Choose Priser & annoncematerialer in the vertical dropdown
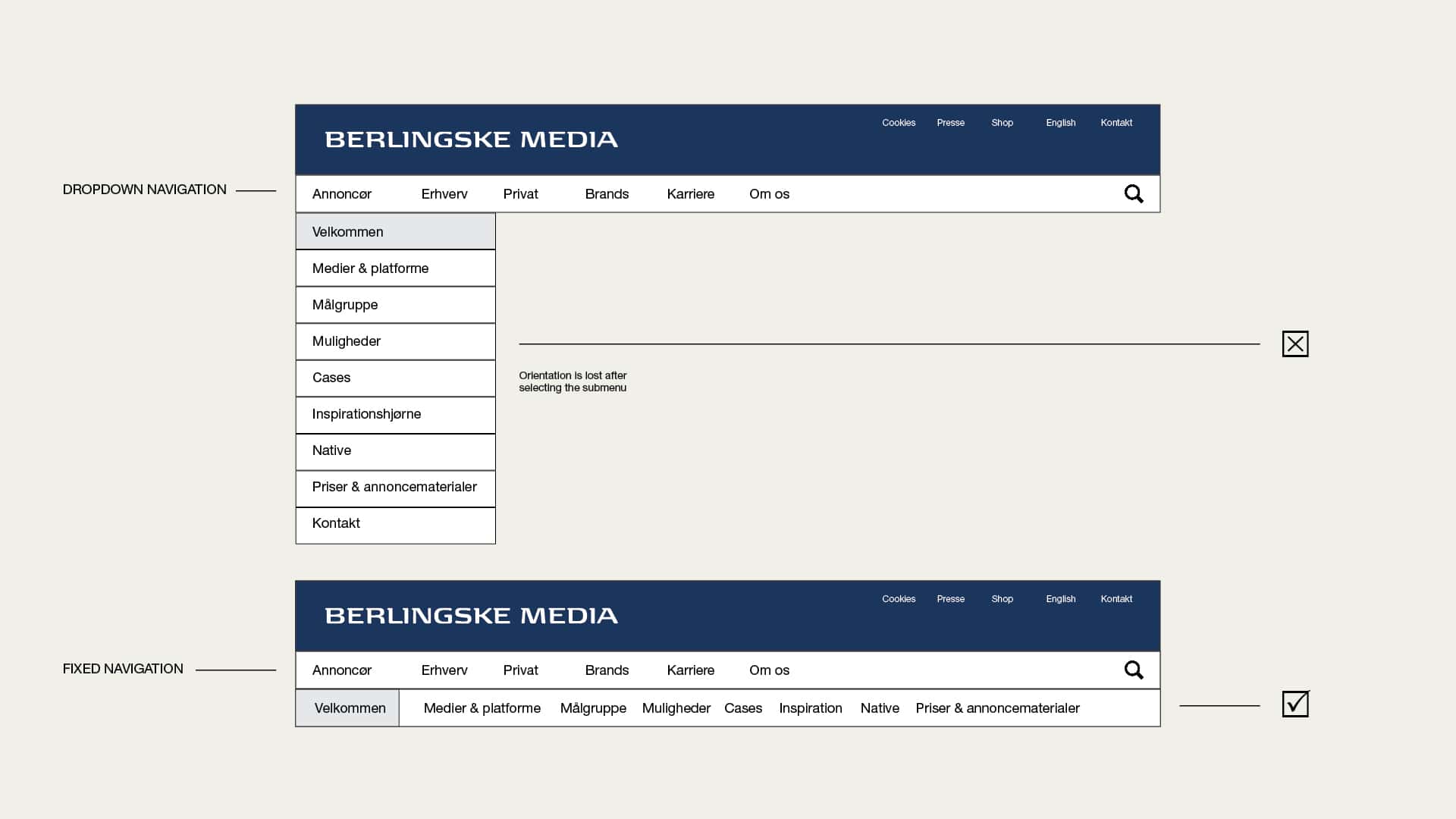Screen dimensions: 1456x819 (x=395, y=488)
